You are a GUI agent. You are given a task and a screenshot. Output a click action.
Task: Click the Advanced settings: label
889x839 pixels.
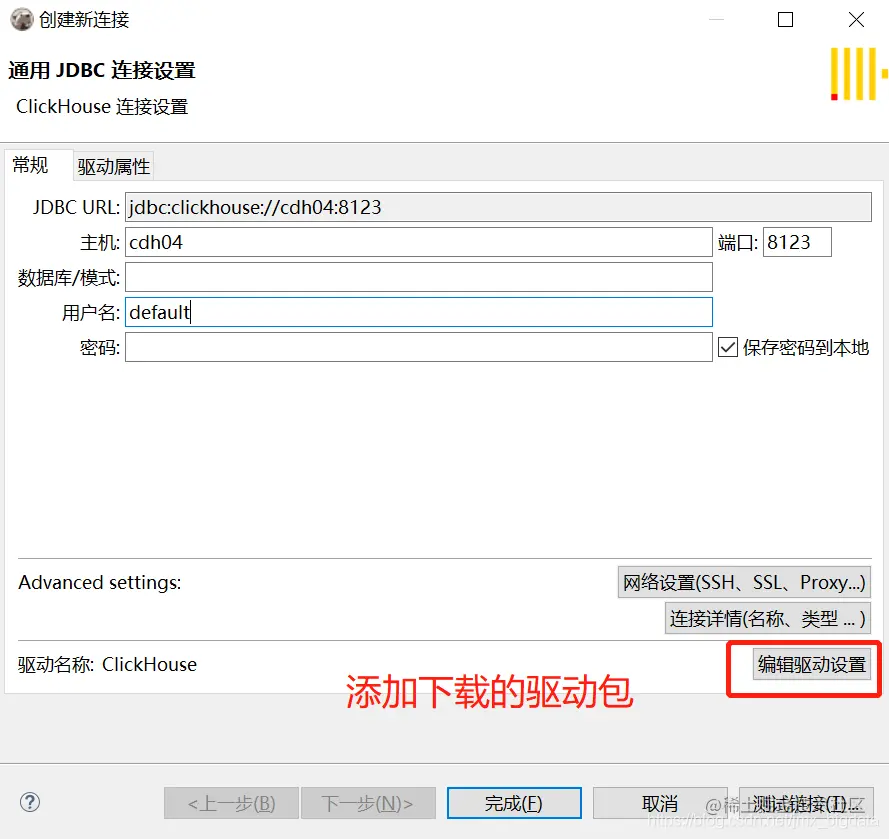[100, 583]
